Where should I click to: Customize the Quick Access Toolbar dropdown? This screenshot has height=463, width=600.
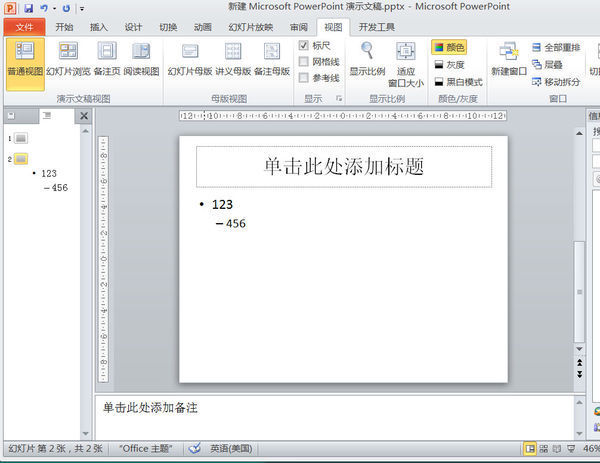[x=82, y=8]
